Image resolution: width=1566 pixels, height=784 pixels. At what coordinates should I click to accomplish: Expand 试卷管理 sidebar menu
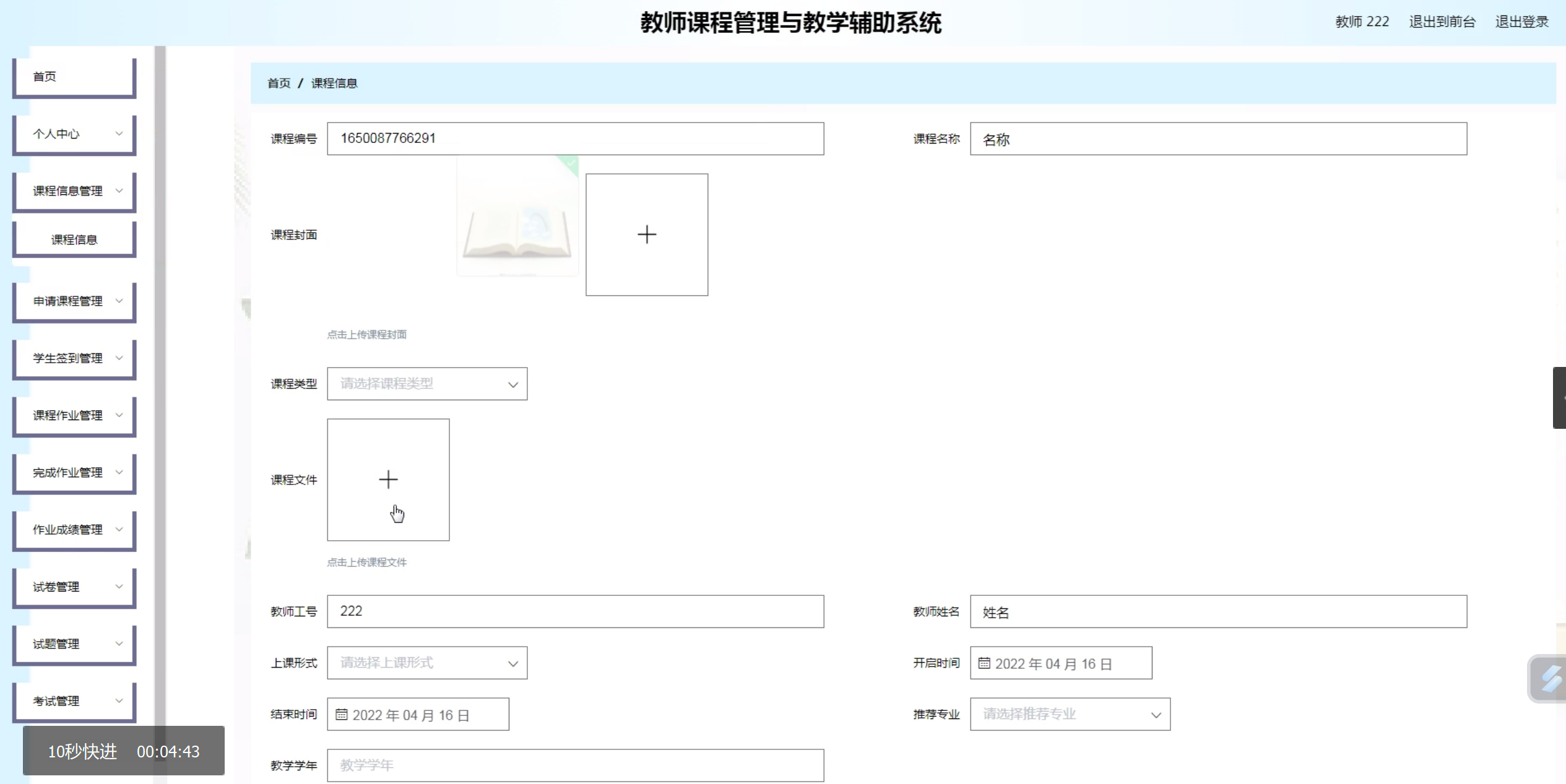click(x=74, y=587)
